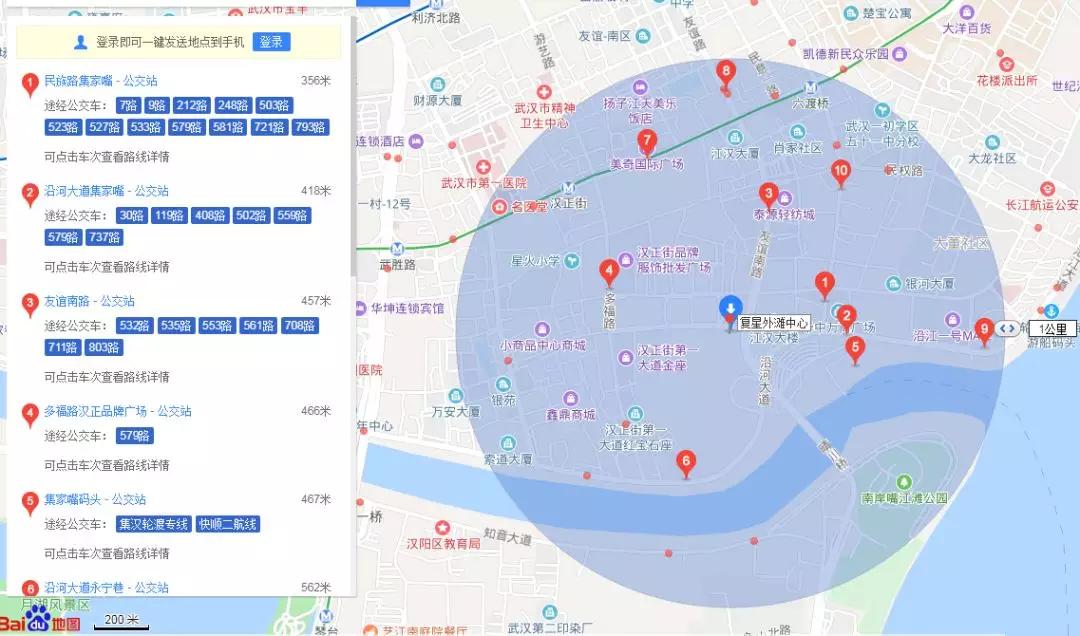Click map marker 7 above 美奇国际广场
Image resolution: width=1080 pixels, height=636 pixels.
click(646, 143)
